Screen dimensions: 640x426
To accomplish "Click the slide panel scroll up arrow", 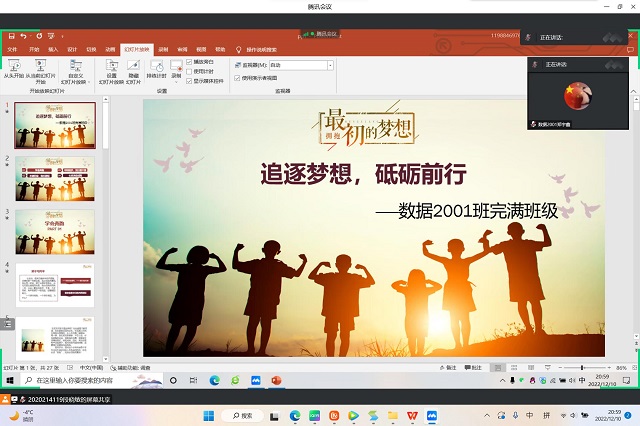I will click(105, 99).
